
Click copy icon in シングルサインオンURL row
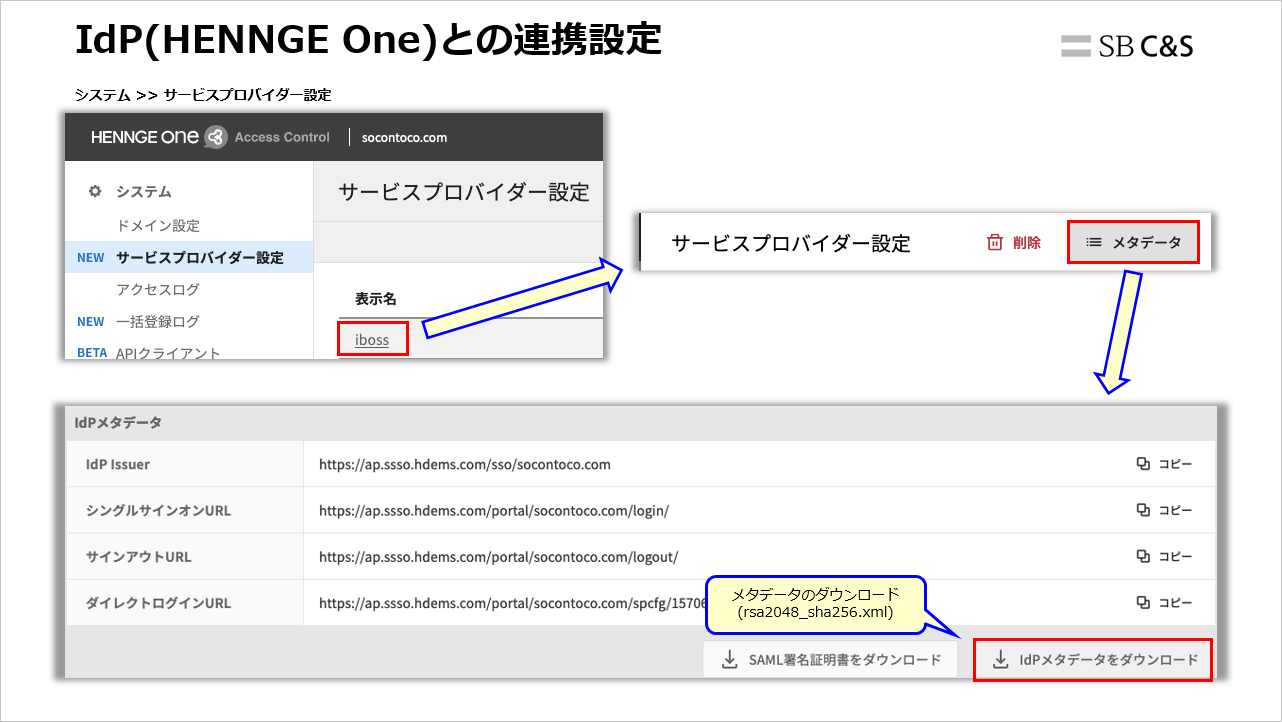click(x=1144, y=510)
